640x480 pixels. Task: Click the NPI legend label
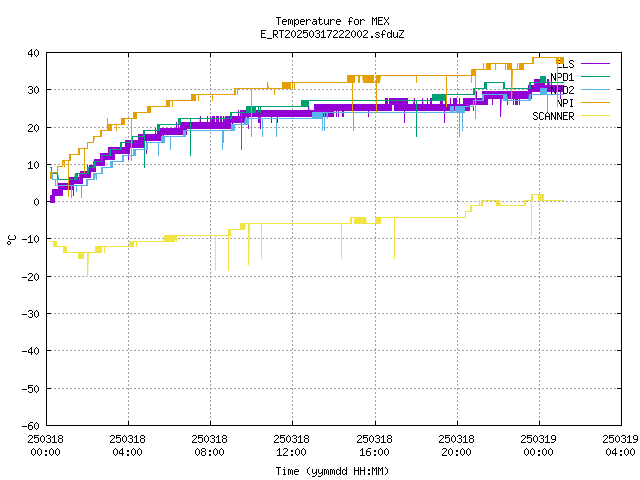click(x=565, y=103)
